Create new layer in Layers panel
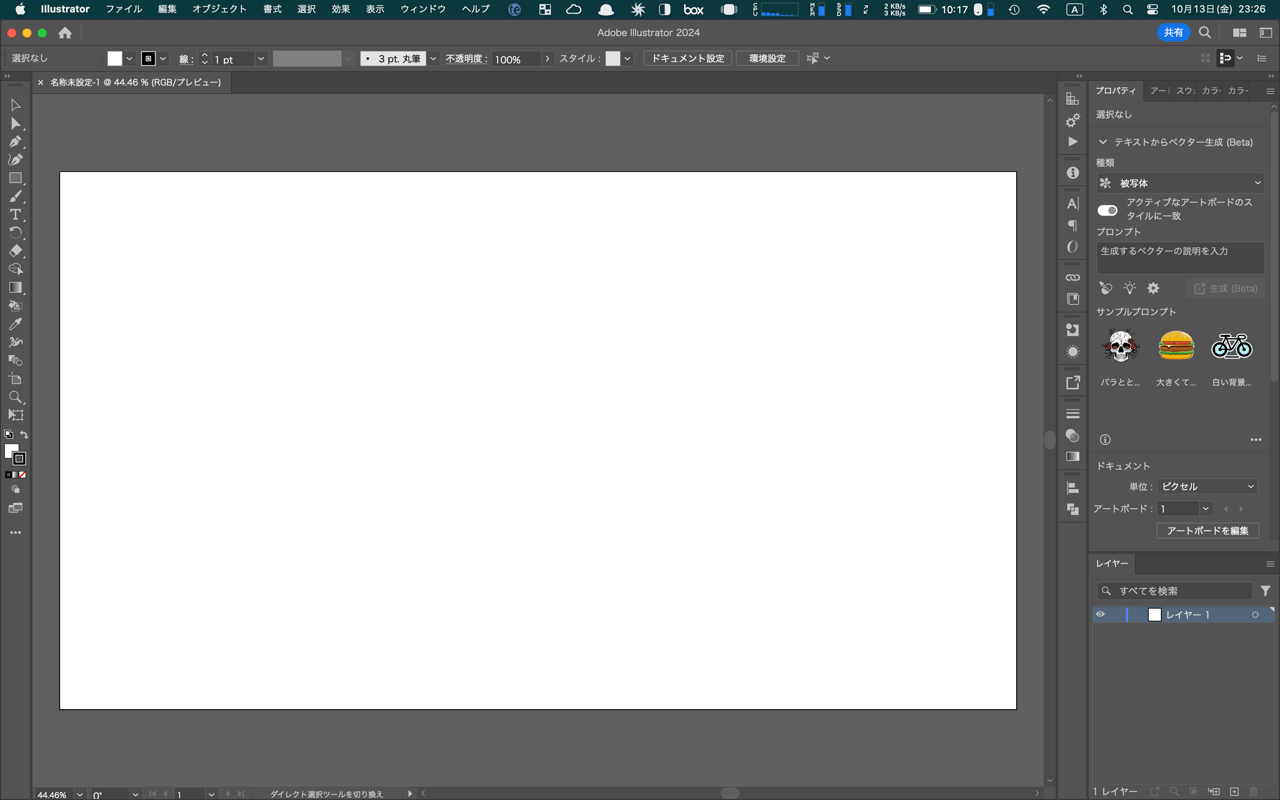The image size is (1280, 800). point(1234,792)
